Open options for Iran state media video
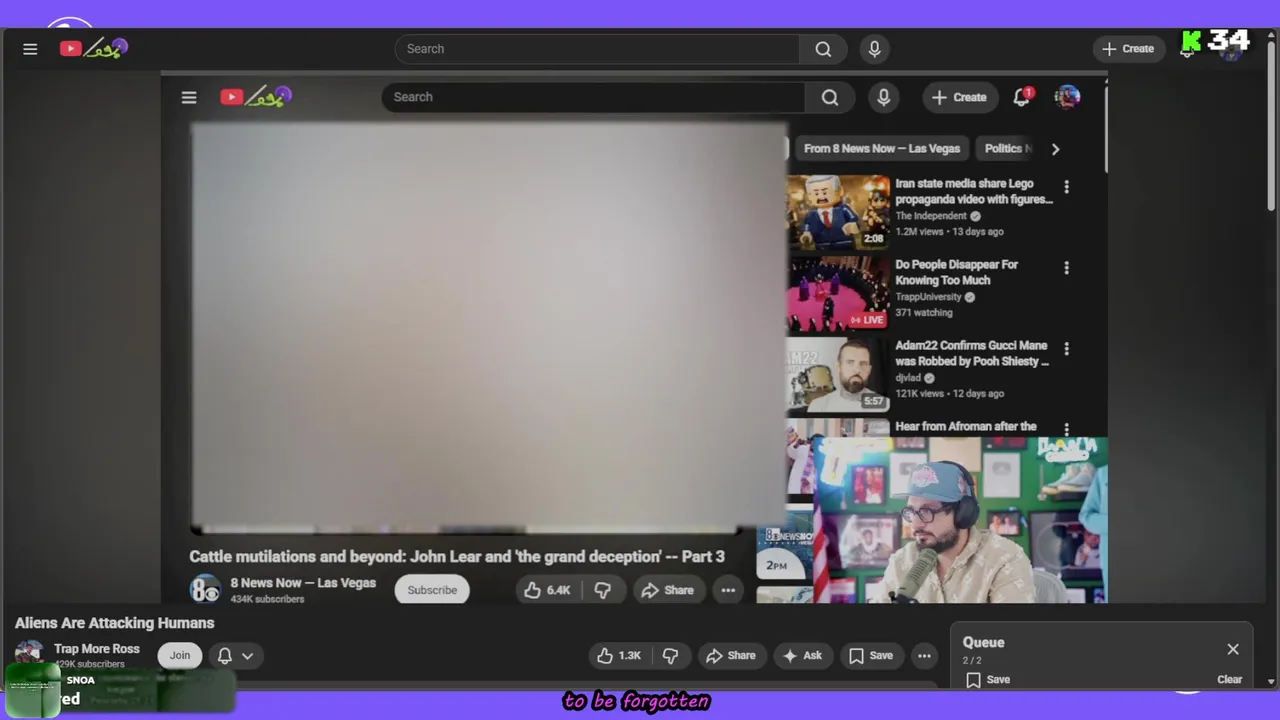 (x=1066, y=187)
